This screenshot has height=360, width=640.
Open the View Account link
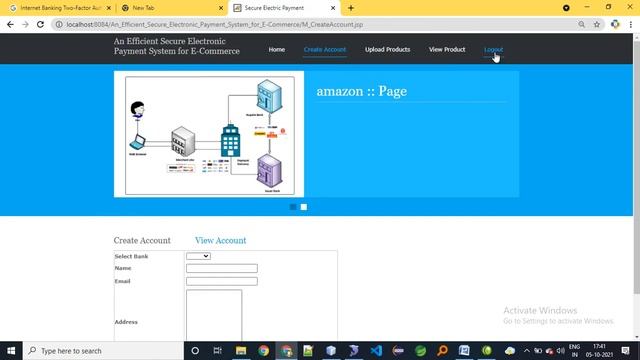click(220, 240)
